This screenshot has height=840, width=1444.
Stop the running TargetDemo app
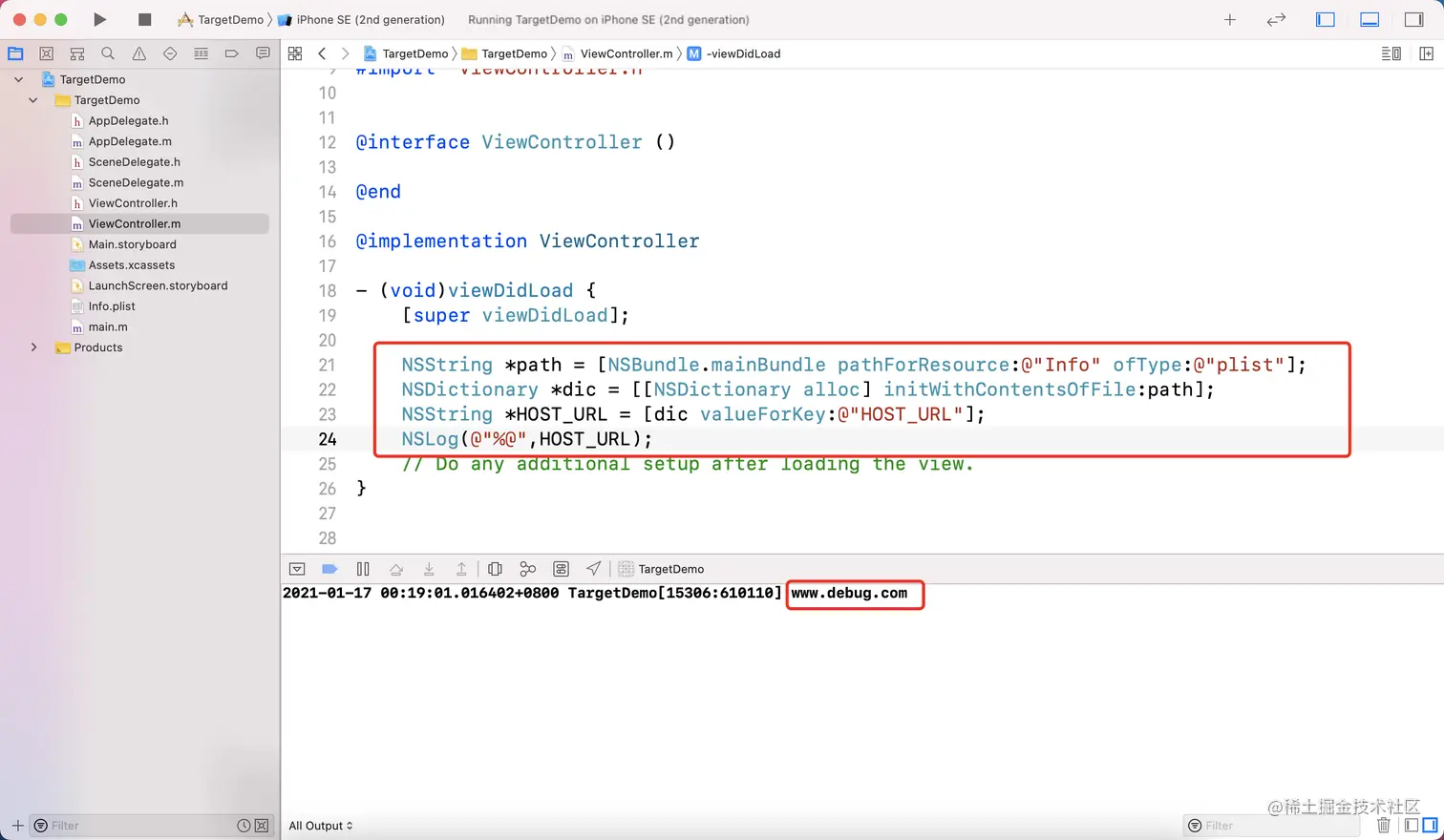point(145,19)
